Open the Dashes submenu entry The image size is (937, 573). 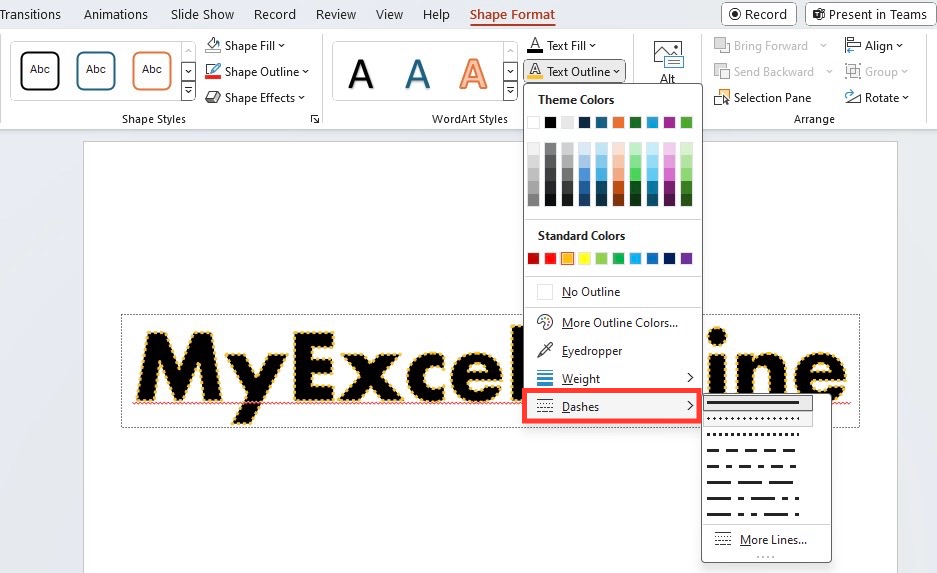612,406
